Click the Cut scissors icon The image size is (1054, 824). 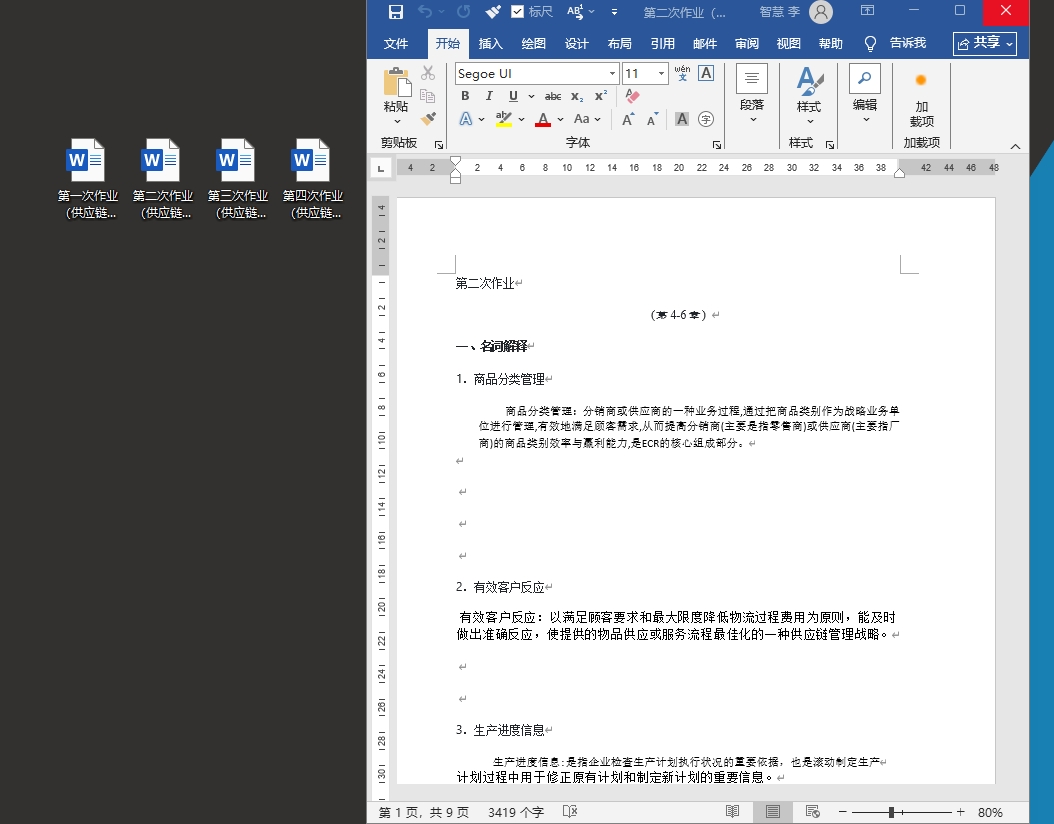tap(428, 73)
